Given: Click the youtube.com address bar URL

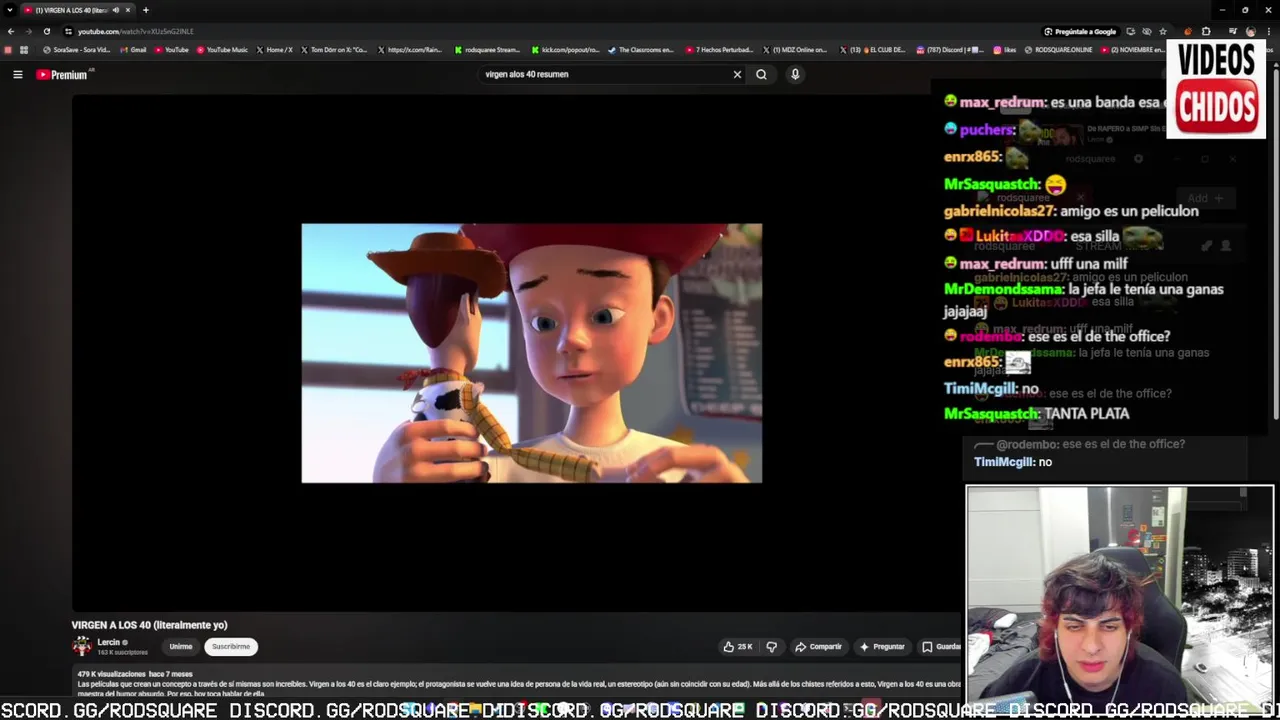Looking at the screenshot, I should 136,31.
